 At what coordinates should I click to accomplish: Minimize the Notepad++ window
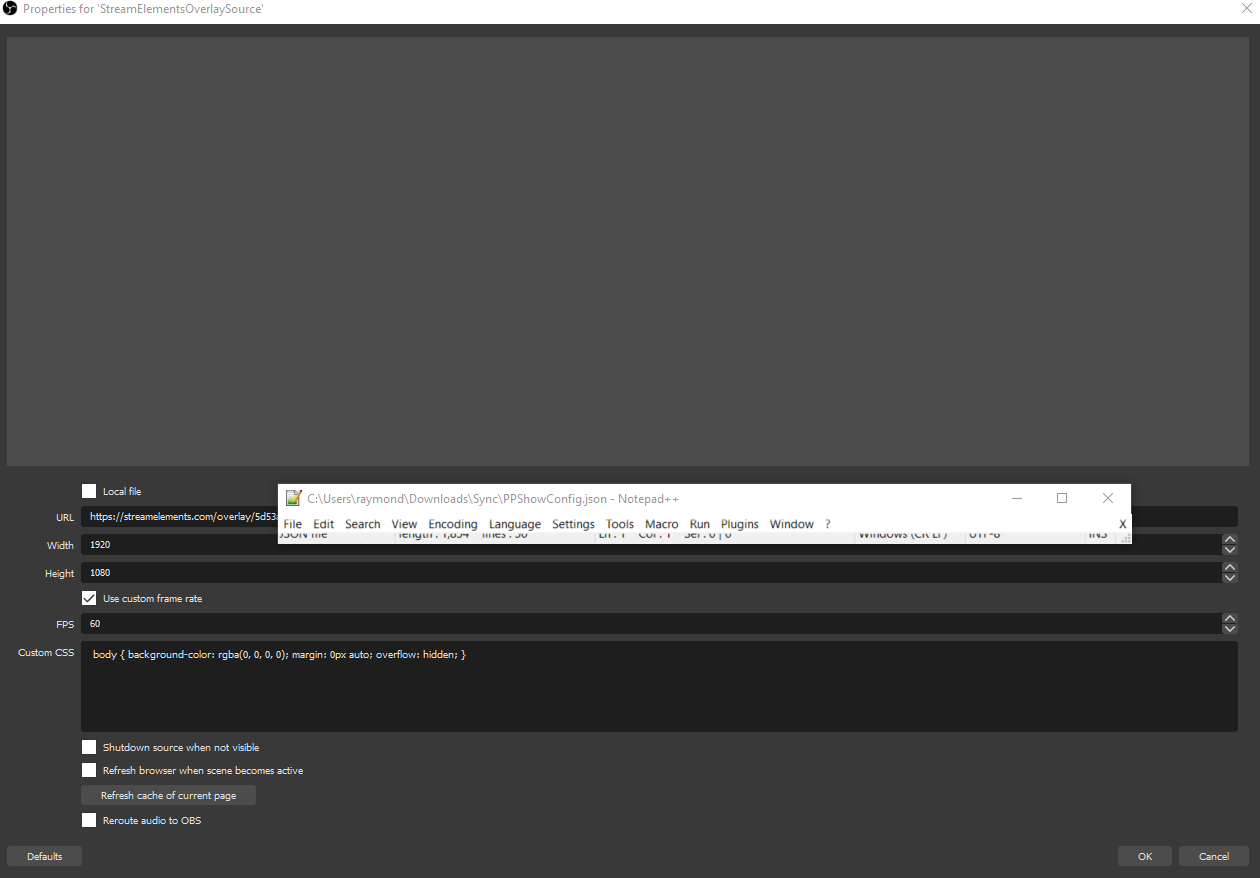click(x=1017, y=498)
